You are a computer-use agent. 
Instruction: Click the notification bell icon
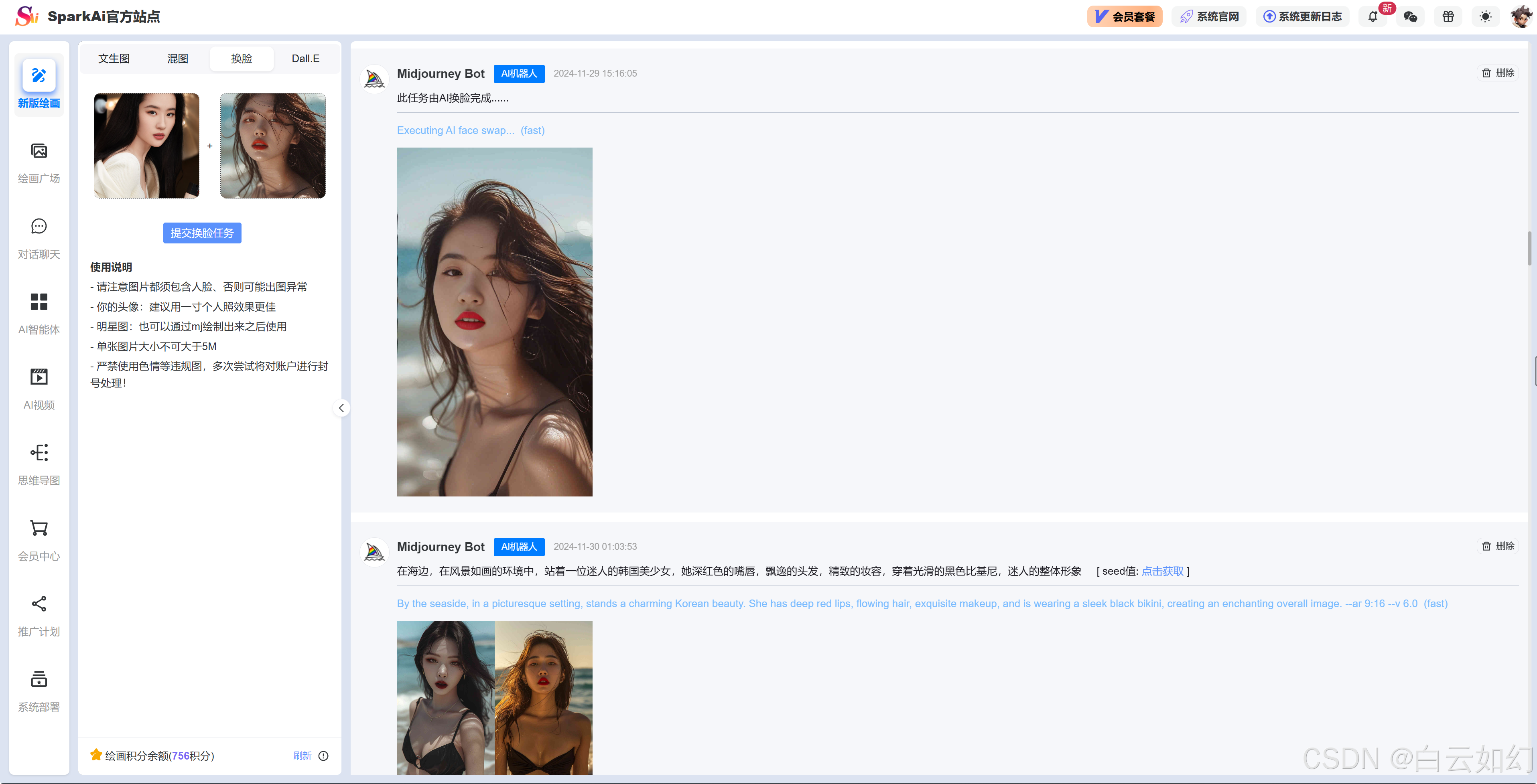point(1373,17)
